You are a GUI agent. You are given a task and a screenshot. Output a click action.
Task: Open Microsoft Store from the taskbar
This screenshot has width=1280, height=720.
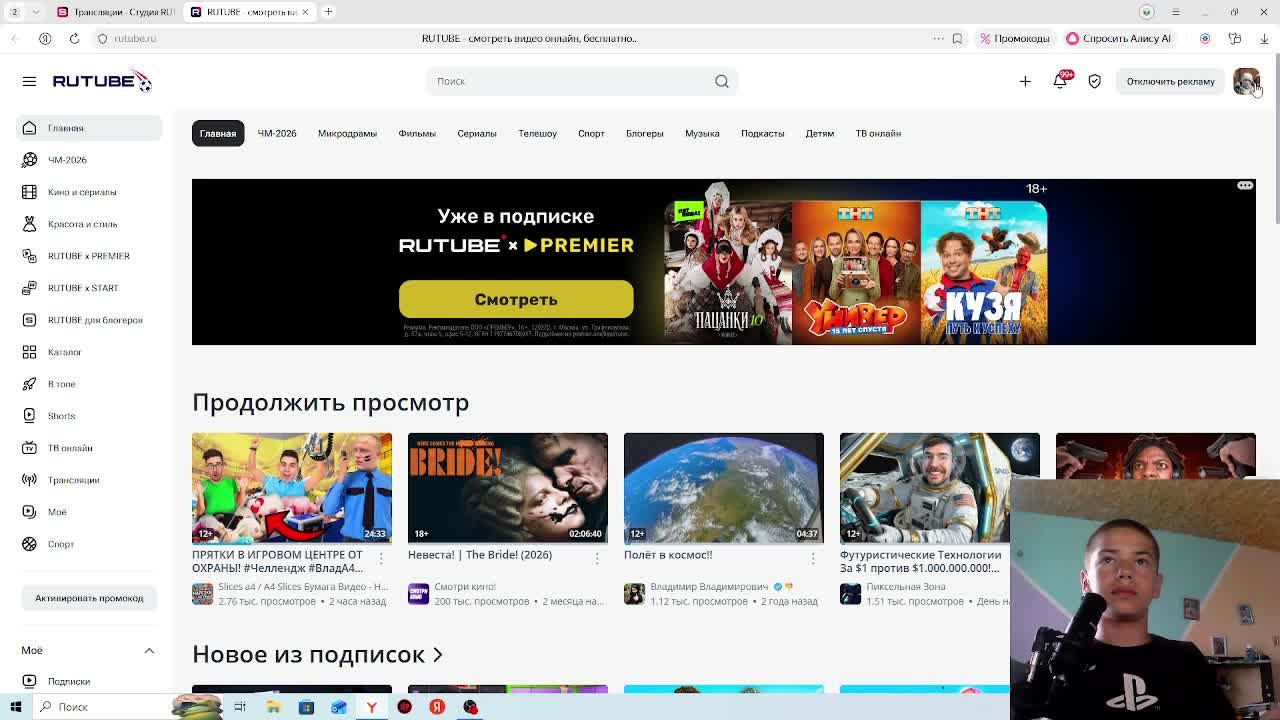coord(306,707)
